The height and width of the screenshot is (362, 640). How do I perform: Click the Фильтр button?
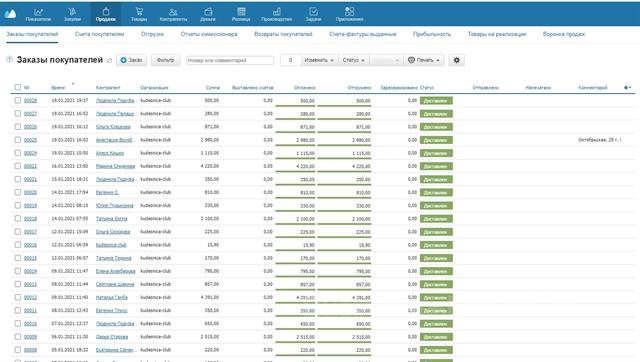coord(165,60)
